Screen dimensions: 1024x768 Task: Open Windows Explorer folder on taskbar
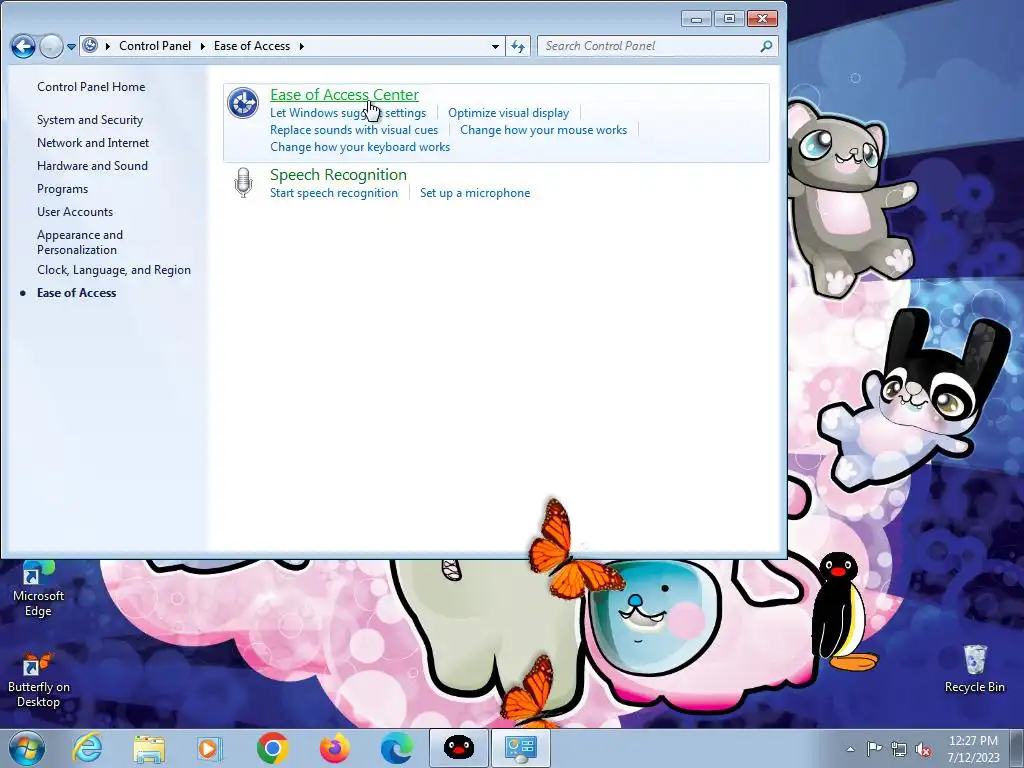pos(149,748)
